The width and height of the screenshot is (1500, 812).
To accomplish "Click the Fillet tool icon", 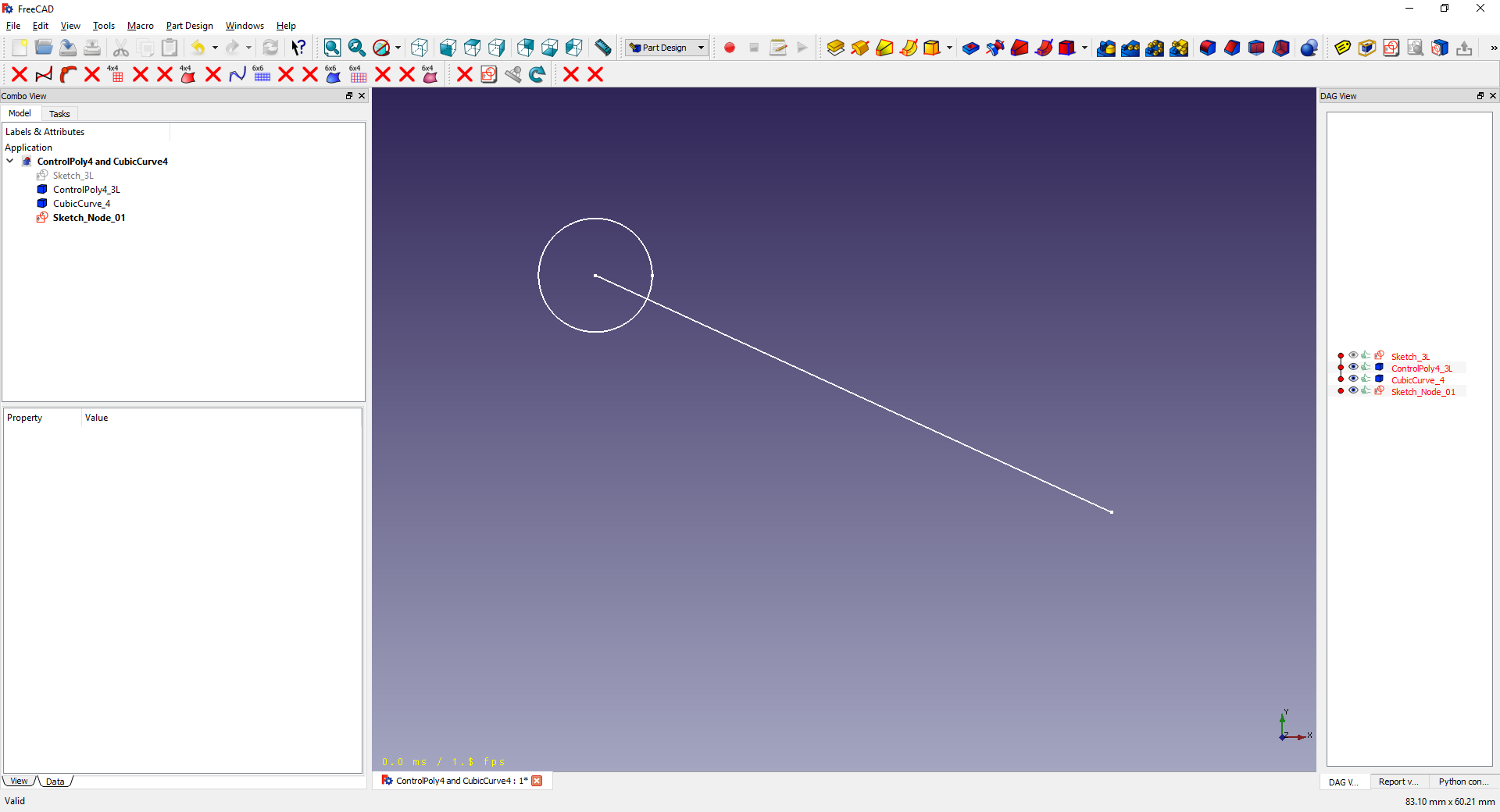I will click(1207, 48).
